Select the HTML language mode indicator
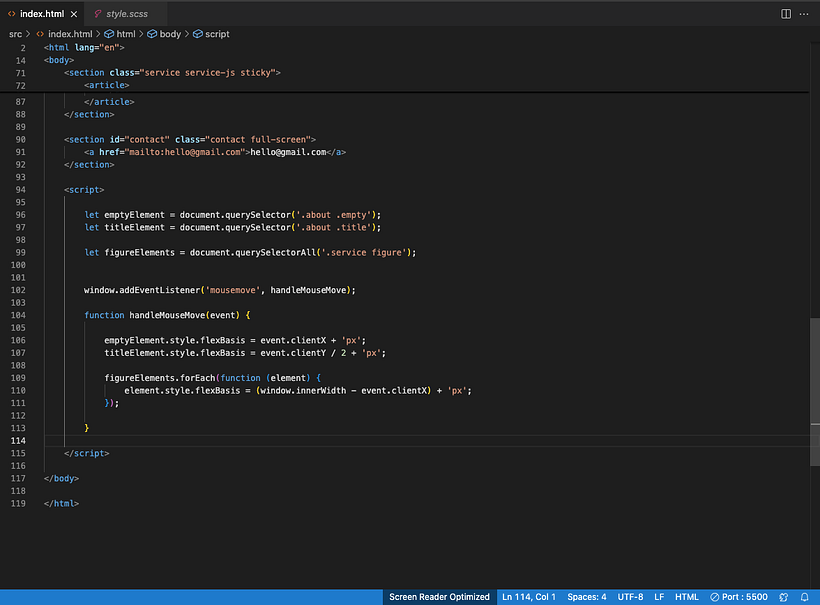Screen dimensions: 820x605 tap(686, 597)
